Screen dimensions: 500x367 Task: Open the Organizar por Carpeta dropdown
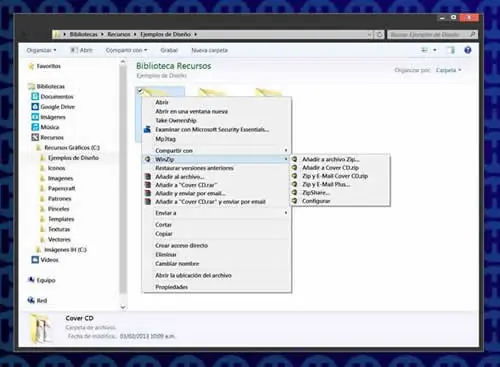click(449, 70)
